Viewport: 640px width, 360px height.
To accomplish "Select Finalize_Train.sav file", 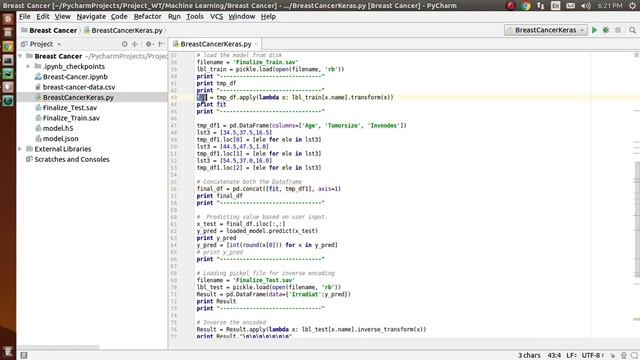I will click(71, 118).
